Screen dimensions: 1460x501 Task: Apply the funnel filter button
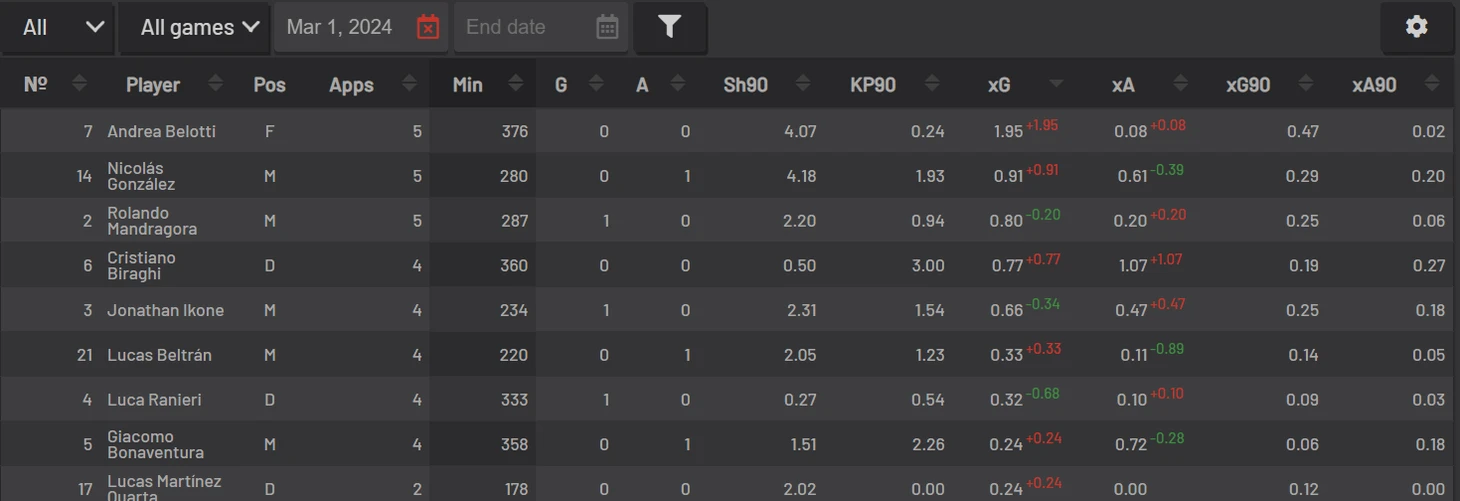670,27
